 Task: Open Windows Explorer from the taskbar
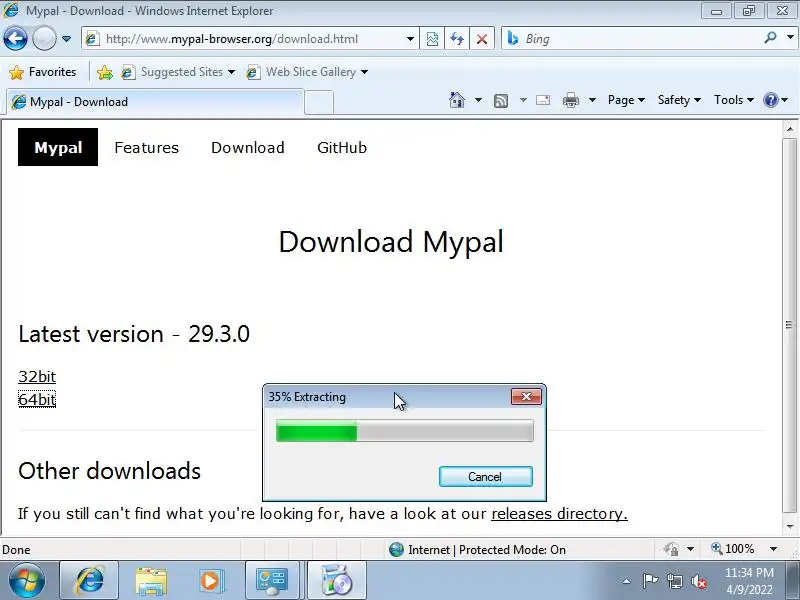tap(151, 581)
